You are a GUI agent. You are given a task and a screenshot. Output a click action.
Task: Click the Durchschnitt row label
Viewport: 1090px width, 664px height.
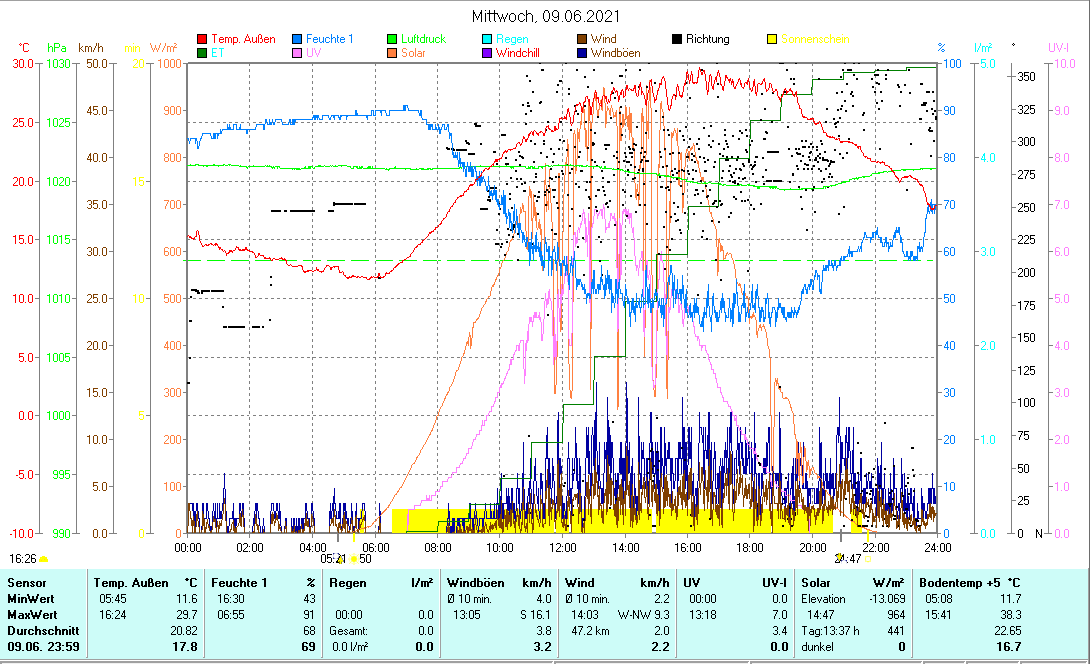point(40,632)
